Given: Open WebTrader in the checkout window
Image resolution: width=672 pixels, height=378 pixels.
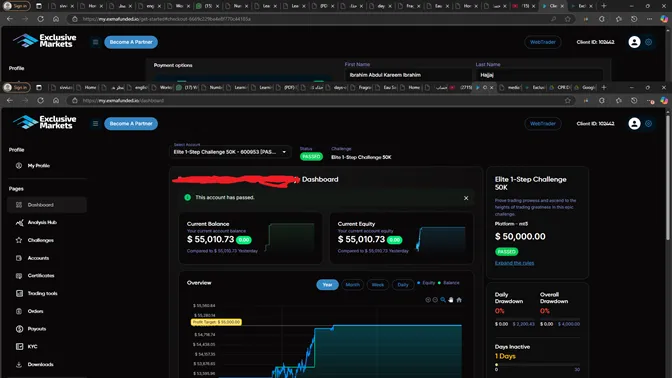Looking at the screenshot, I should [x=543, y=42].
